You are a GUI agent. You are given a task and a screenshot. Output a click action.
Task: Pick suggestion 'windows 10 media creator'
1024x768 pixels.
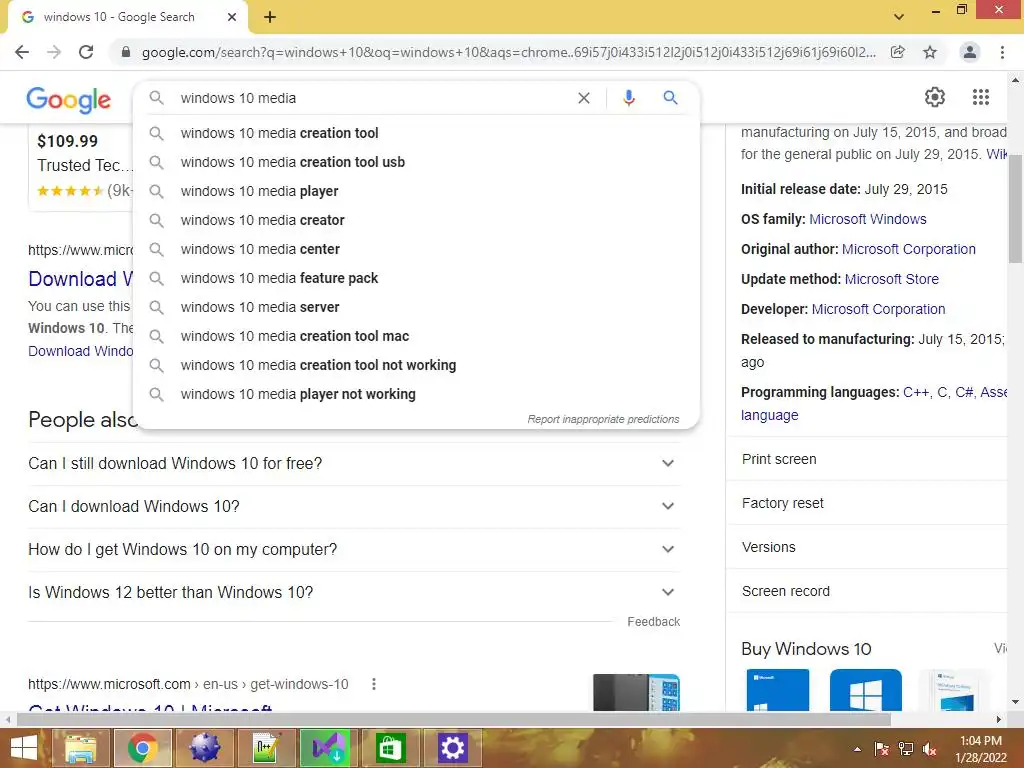418,220
